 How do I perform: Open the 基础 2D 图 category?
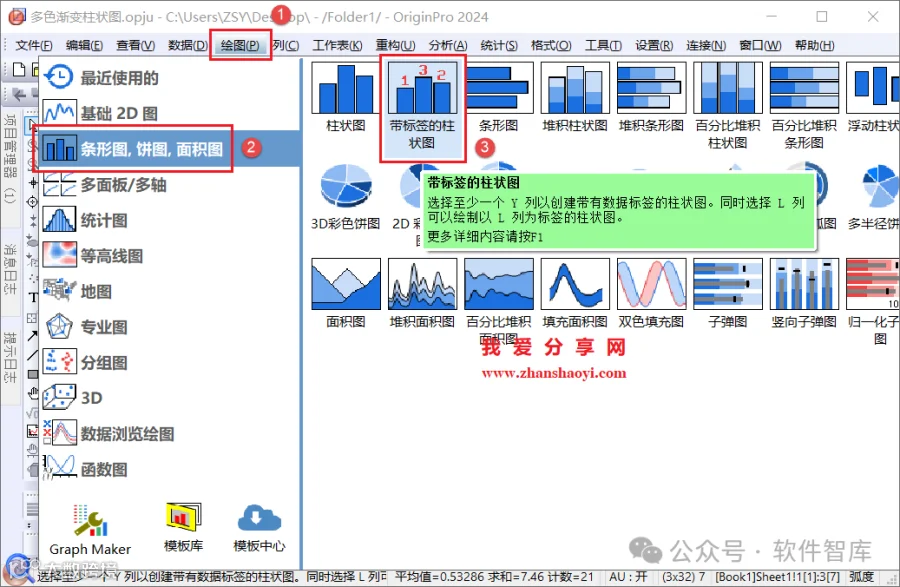click(x=170, y=113)
